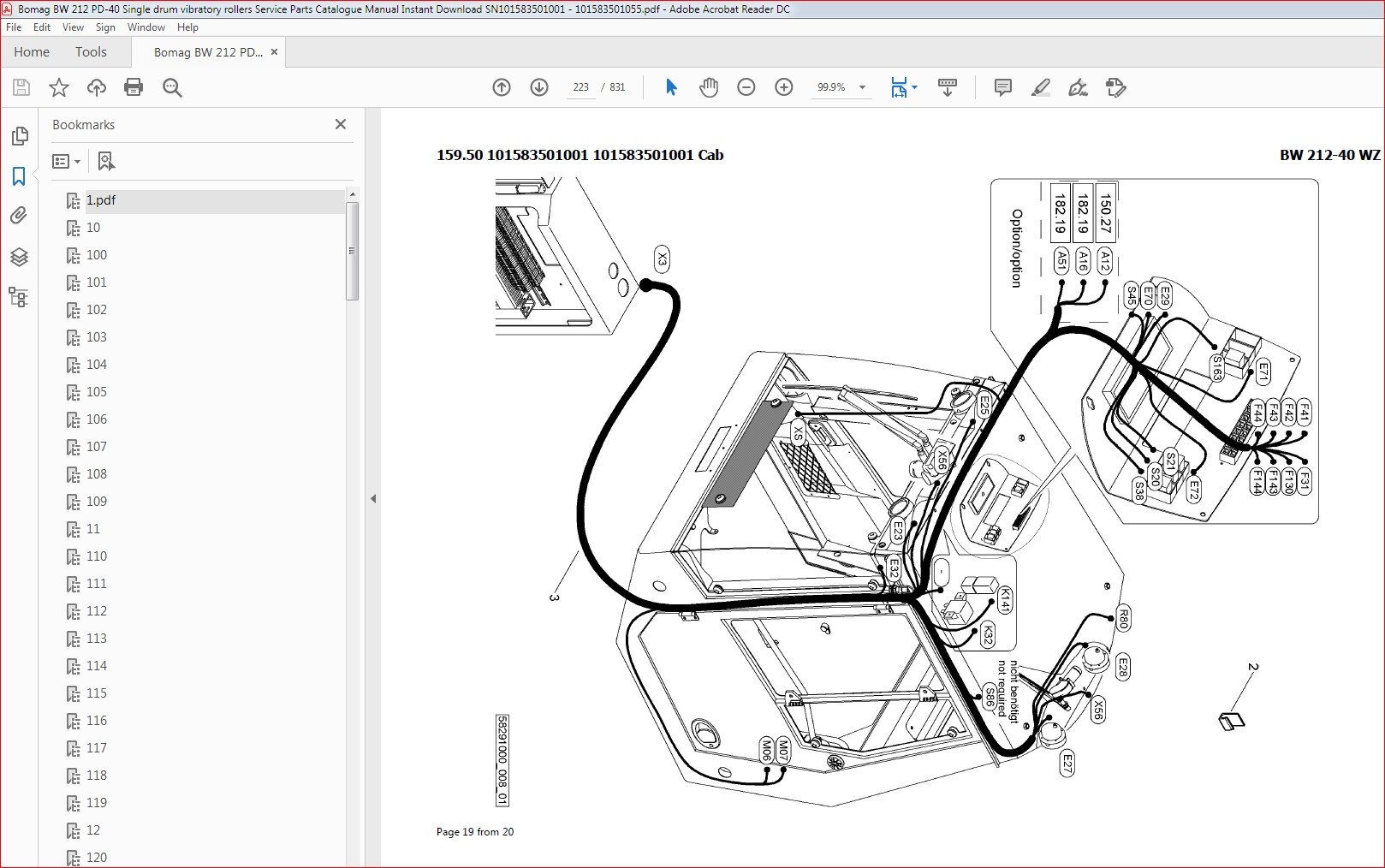Image resolution: width=1385 pixels, height=868 pixels.
Task: Open the Model Tree panel icon
Action: (19, 297)
